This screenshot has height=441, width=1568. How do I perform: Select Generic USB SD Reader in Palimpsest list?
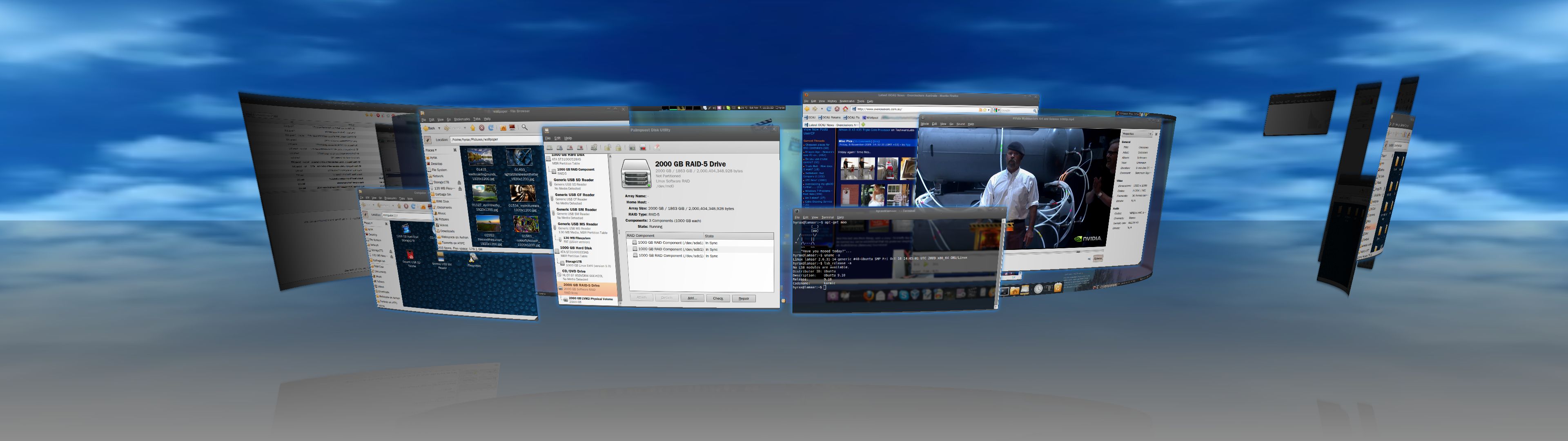580,184
